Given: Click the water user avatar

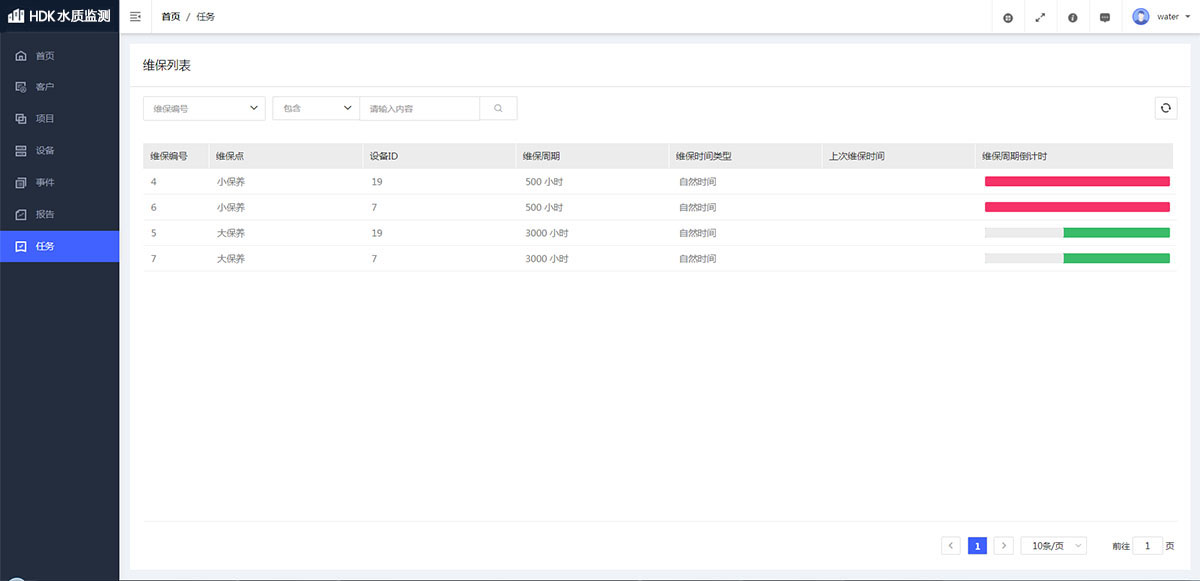Looking at the screenshot, I should coord(1141,17).
